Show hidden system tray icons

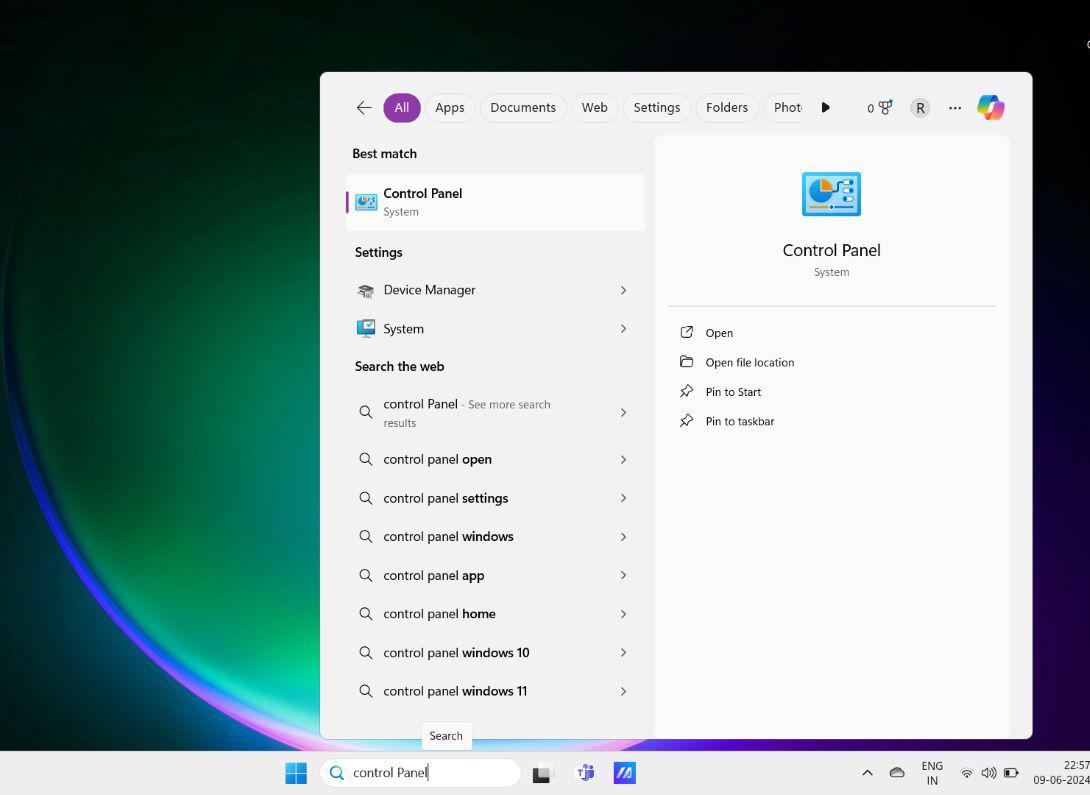pos(868,773)
